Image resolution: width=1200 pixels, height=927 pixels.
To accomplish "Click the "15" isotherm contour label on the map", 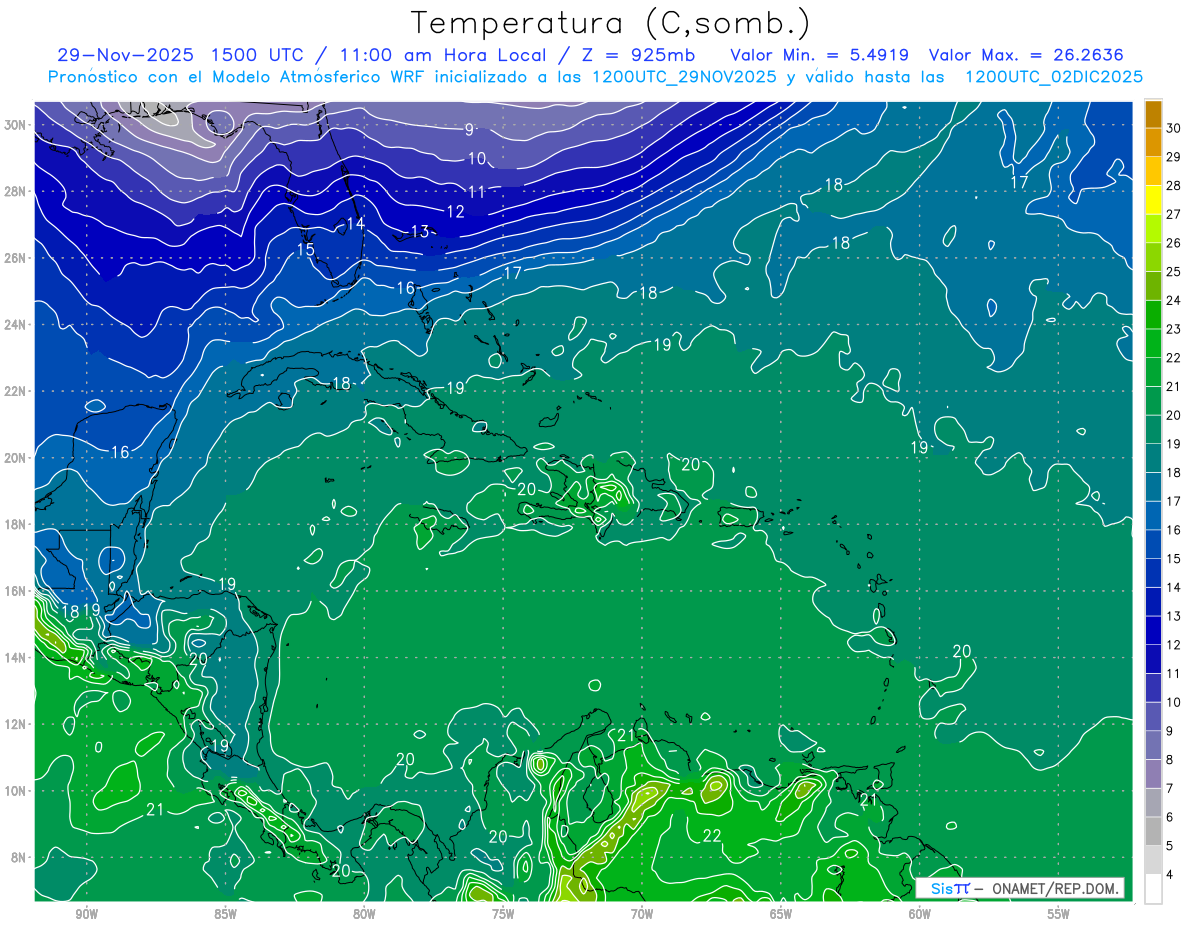I will (306, 249).
